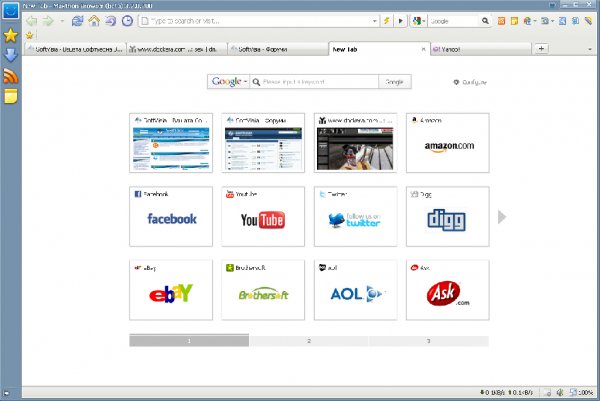Open the eBay quick access tile

coord(171,290)
